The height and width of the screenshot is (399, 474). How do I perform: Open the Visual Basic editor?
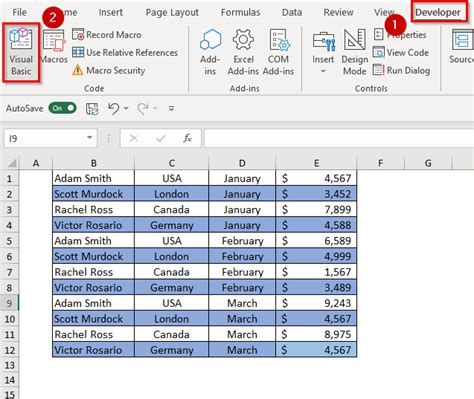(x=21, y=52)
